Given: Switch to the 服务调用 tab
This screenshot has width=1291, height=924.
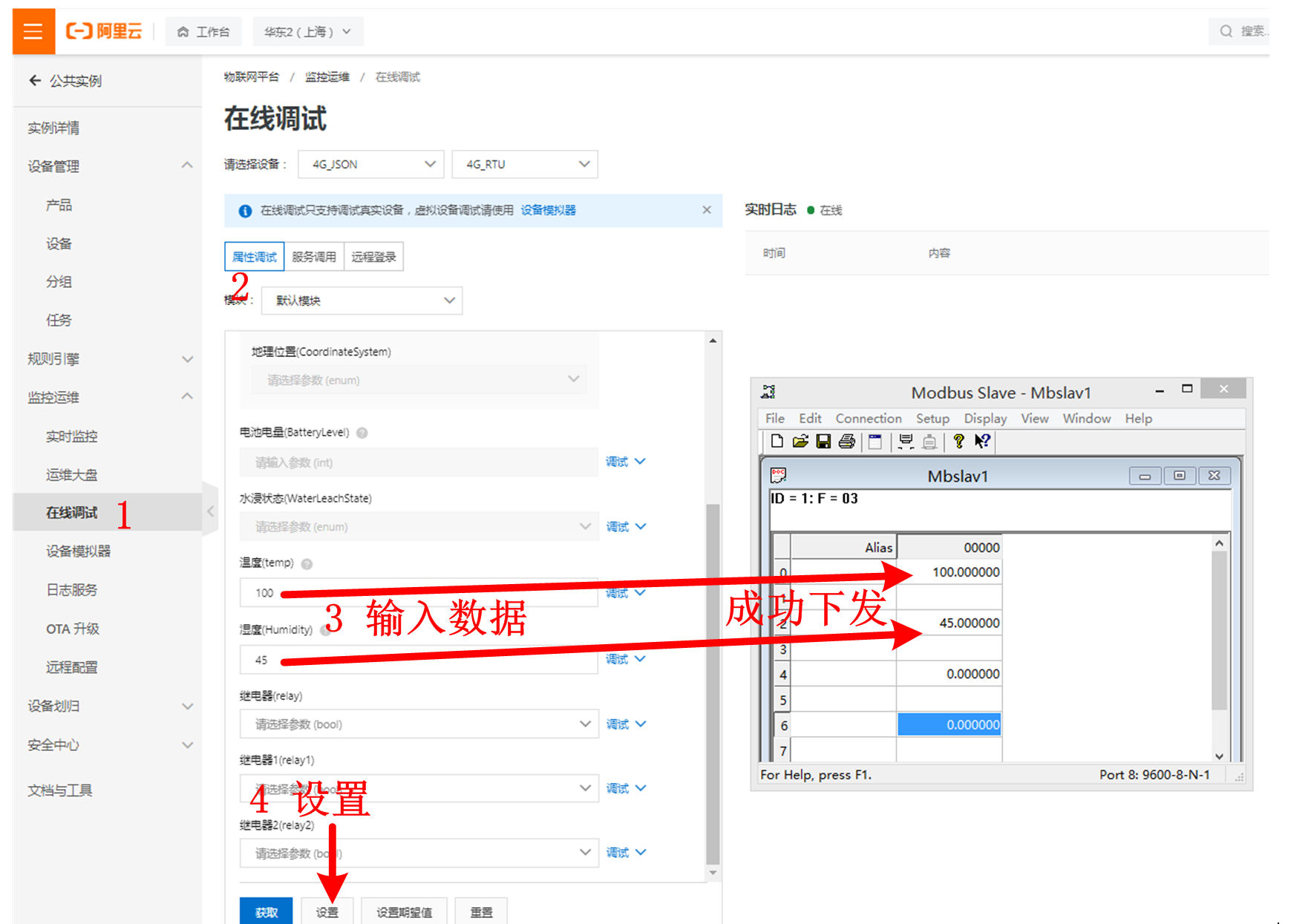Looking at the screenshot, I should tap(313, 257).
